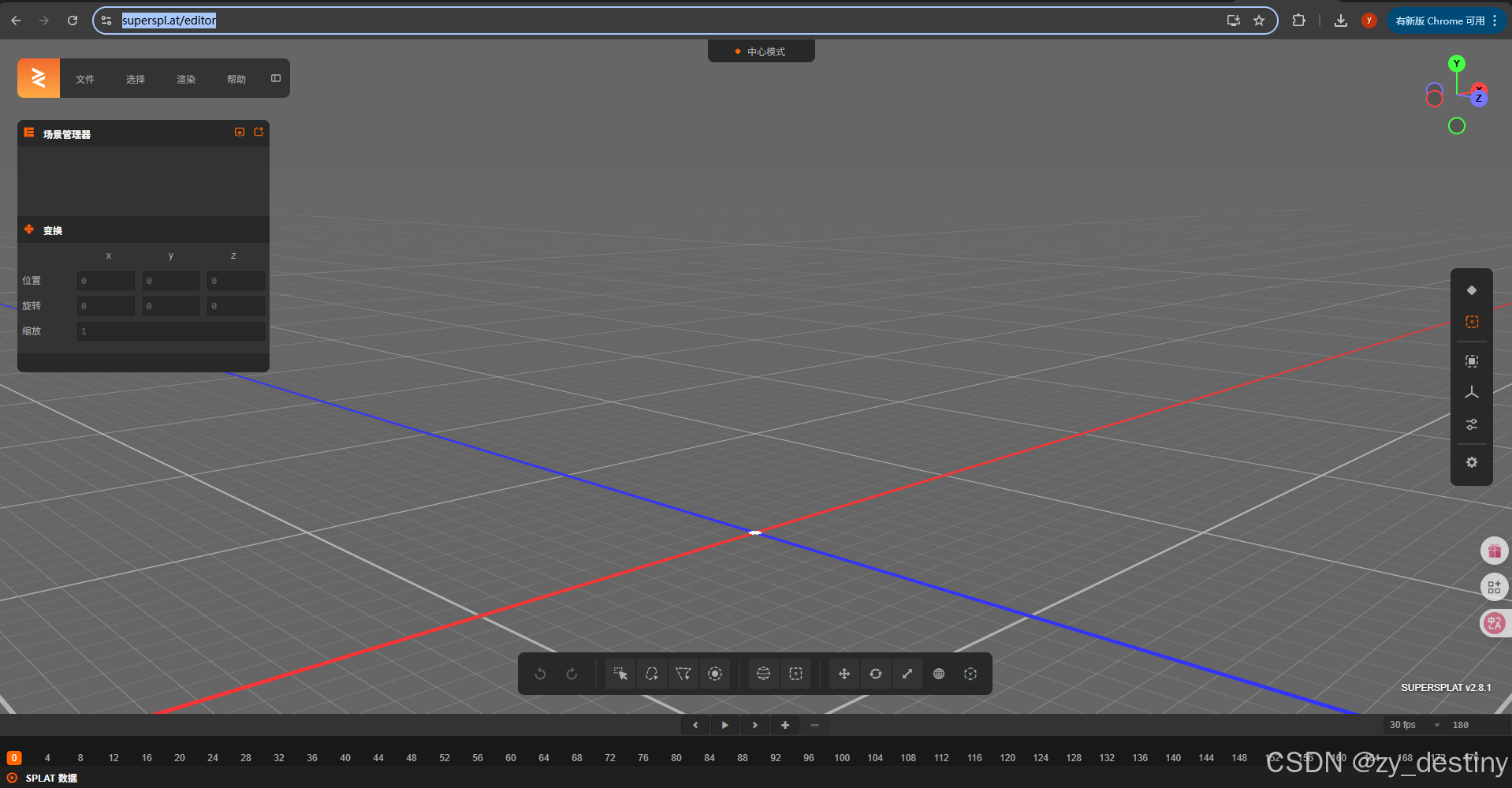Remove keyframe with minus button
This screenshot has height=788, width=1512.
815,725
